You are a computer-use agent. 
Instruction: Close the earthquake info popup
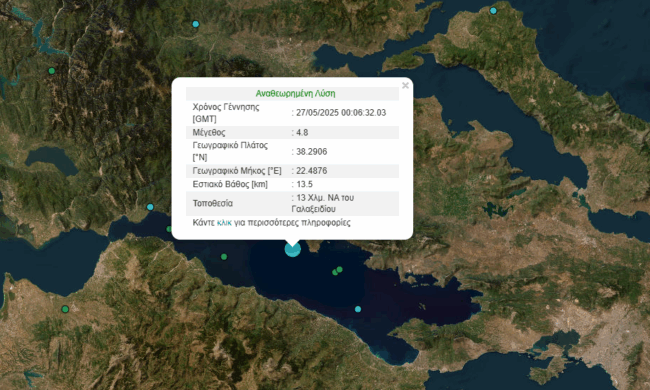coord(405,85)
